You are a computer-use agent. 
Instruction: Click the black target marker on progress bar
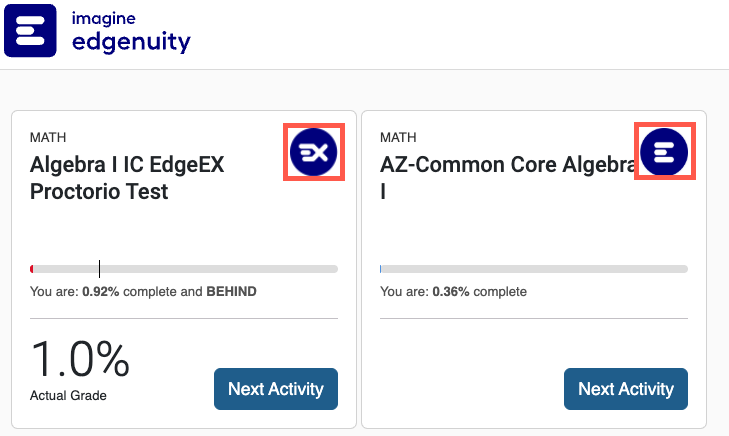pyautogui.click(x=99, y=268)
